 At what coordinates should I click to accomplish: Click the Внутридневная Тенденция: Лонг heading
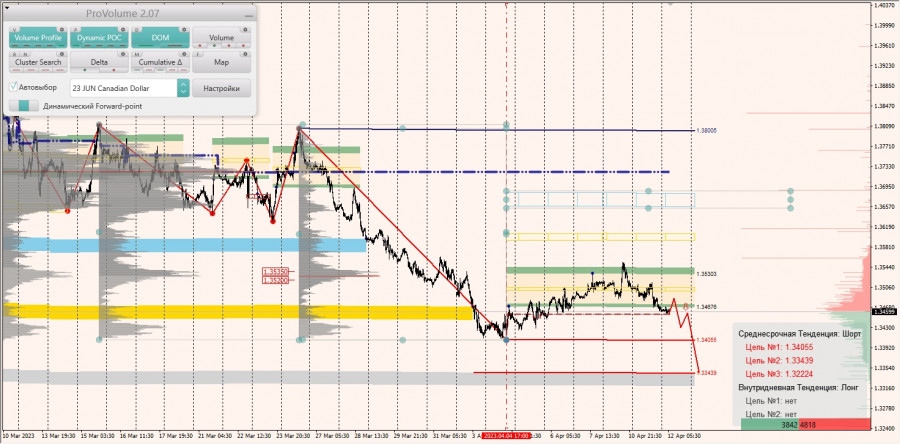(798, 388)
